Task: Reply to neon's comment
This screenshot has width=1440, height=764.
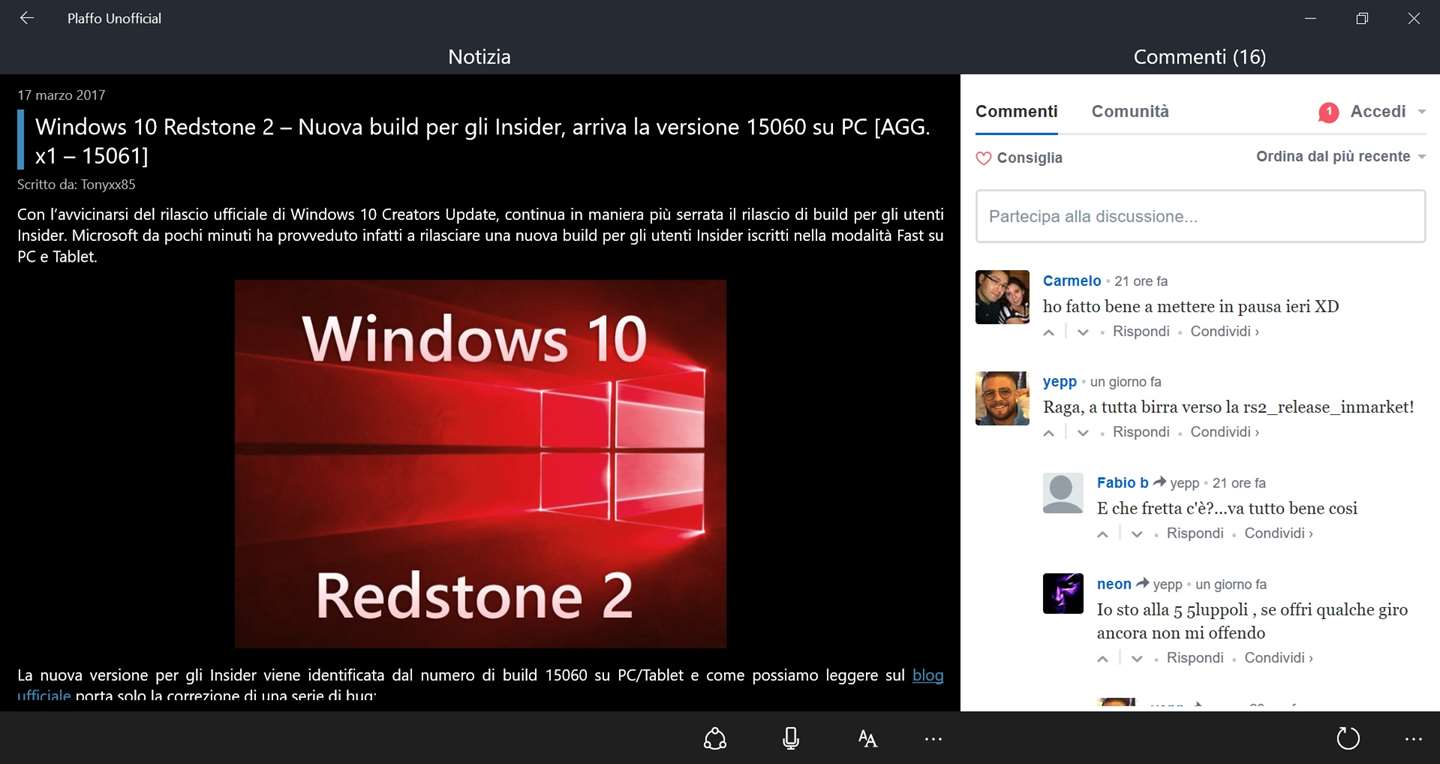Action: click(x=1195, y=658)
